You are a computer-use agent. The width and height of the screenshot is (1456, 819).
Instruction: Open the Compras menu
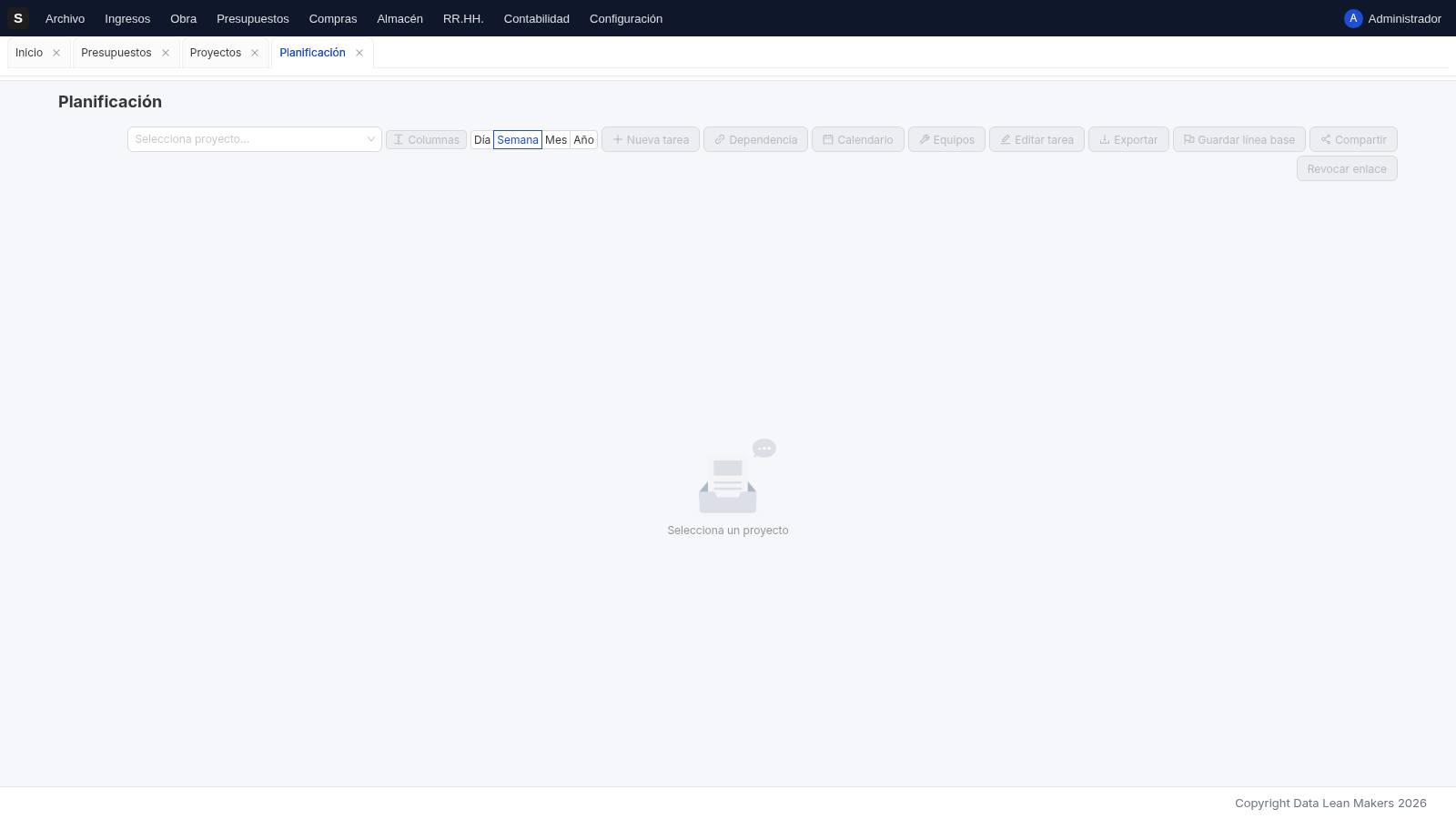333,18
